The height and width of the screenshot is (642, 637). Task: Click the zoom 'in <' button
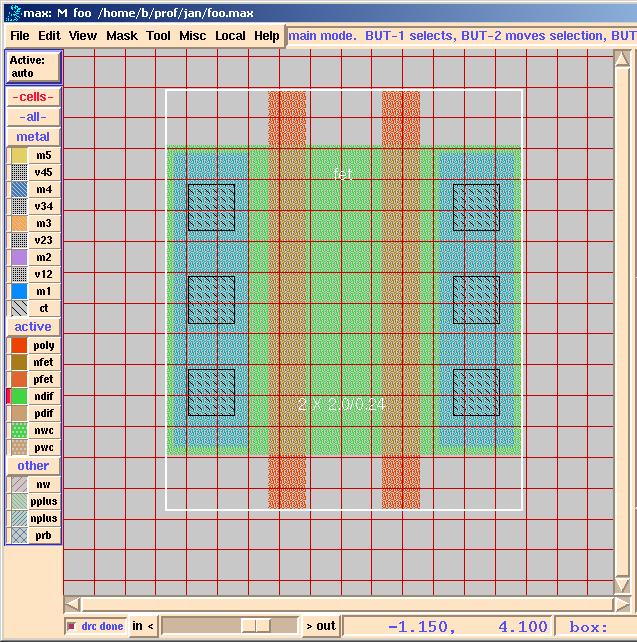click(142, 626)
